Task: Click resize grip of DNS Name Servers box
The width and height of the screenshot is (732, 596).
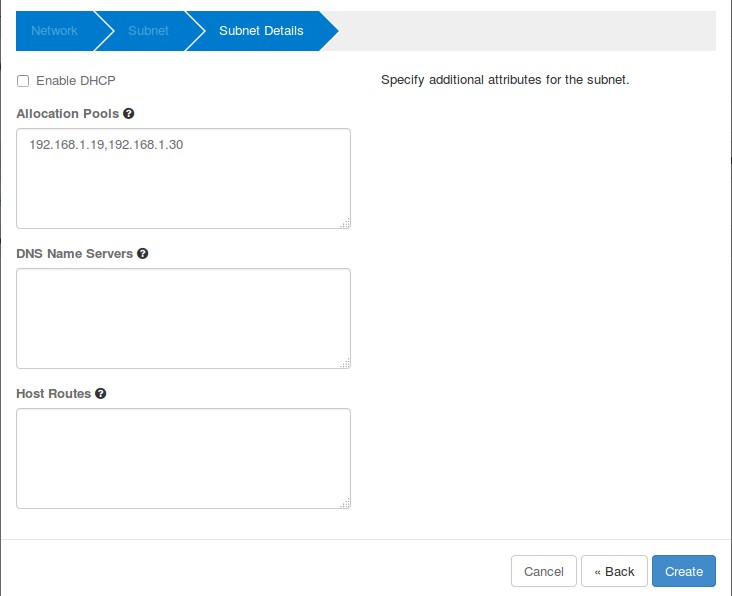Action: click(344, 363)
